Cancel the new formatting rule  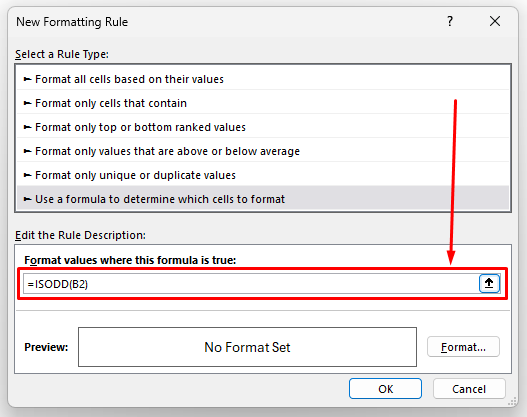pos(469,389)
